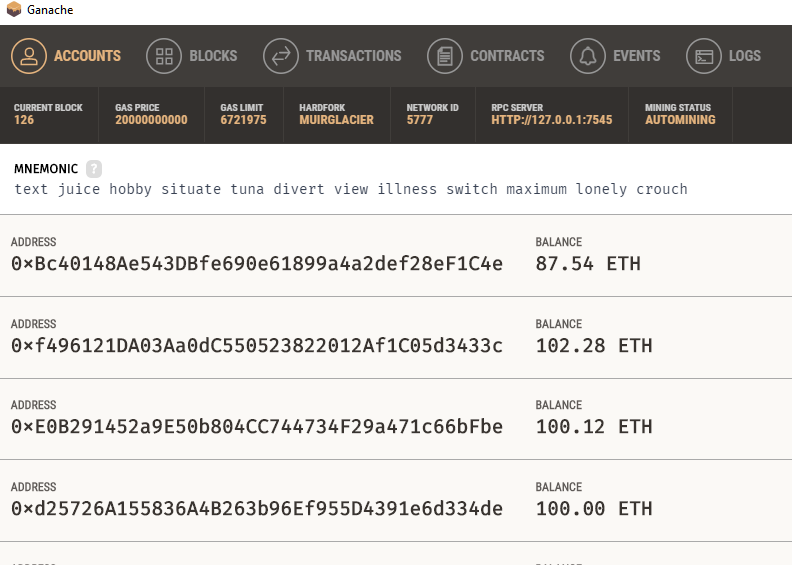Click the Ganache window title text
The width and height of the screenshot is (792, 565).
coord(50,10)
